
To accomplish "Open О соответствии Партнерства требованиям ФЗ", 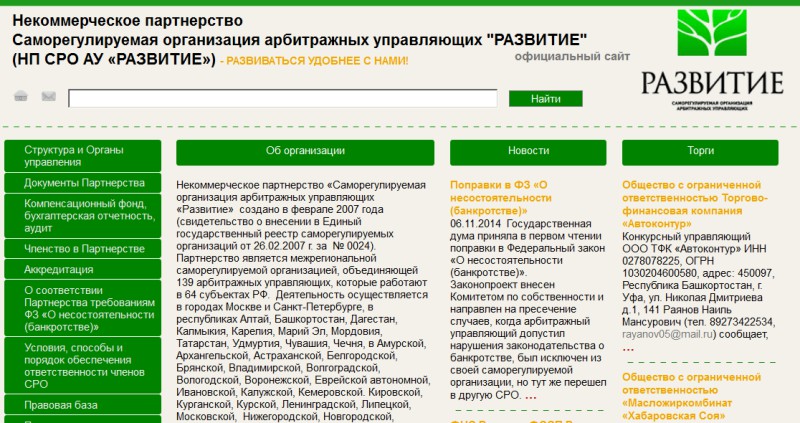I will point(83,308).
